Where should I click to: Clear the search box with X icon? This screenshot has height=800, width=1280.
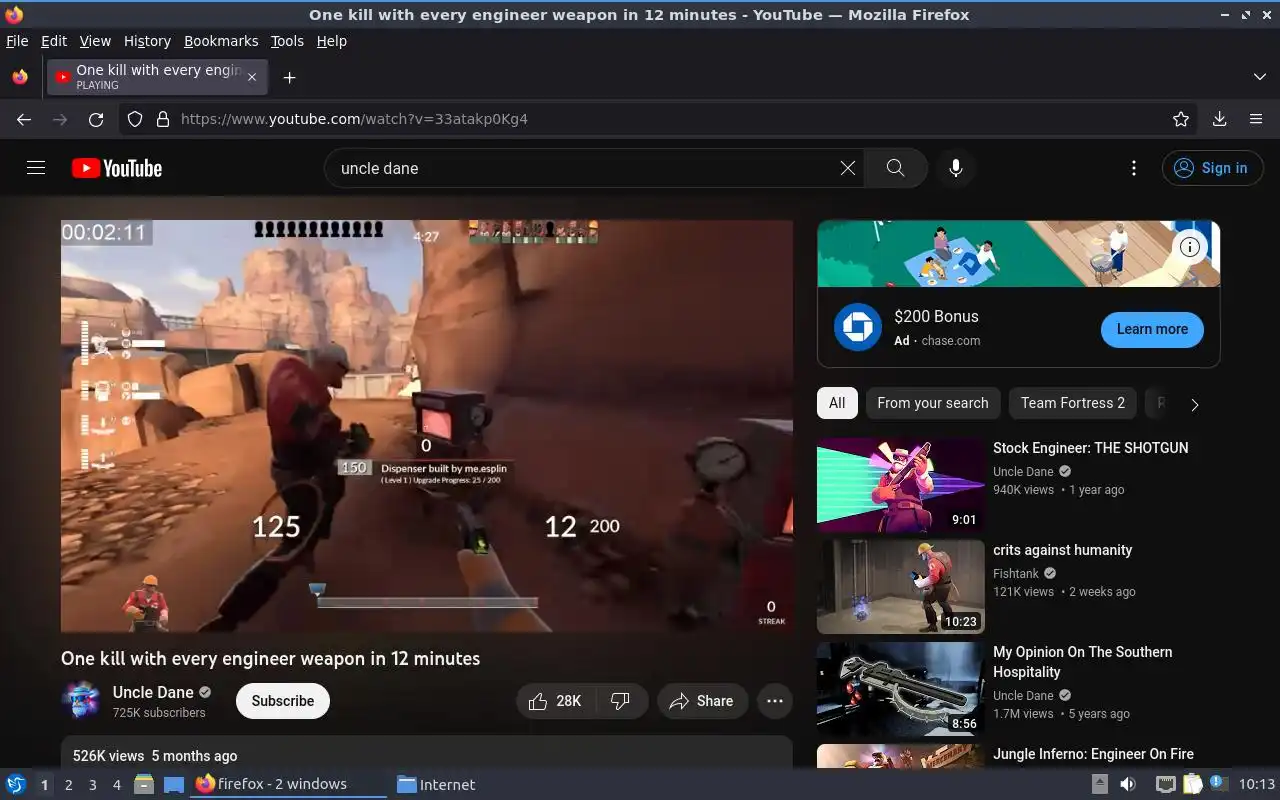(x=847, y=168)
